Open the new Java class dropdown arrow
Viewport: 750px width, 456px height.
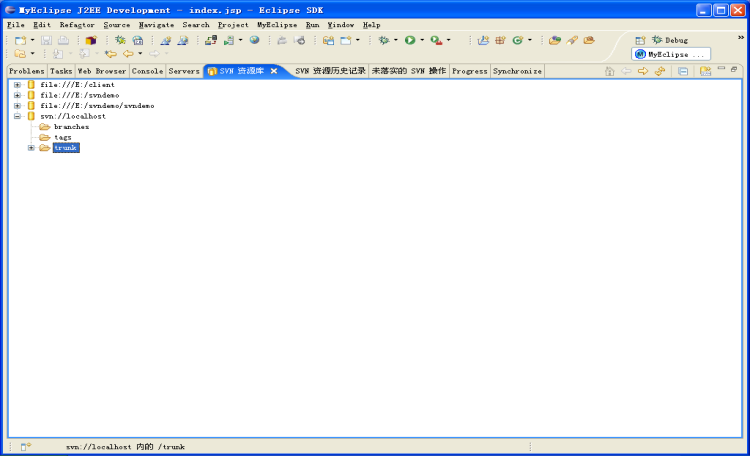(x=529, y=40)
